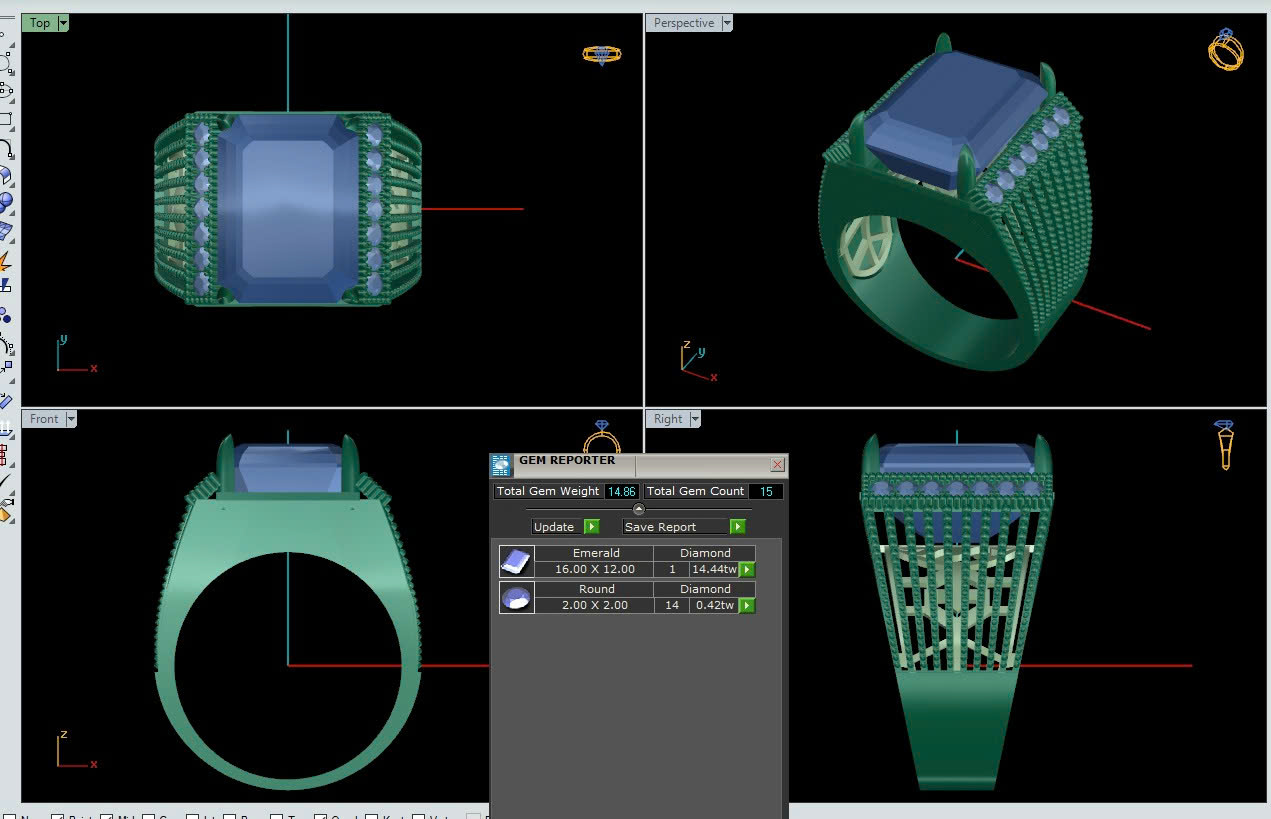Viewport: 1271px width, 819px height.
Task: Open the Top viewport dropdown arrow
Action: 63,23
